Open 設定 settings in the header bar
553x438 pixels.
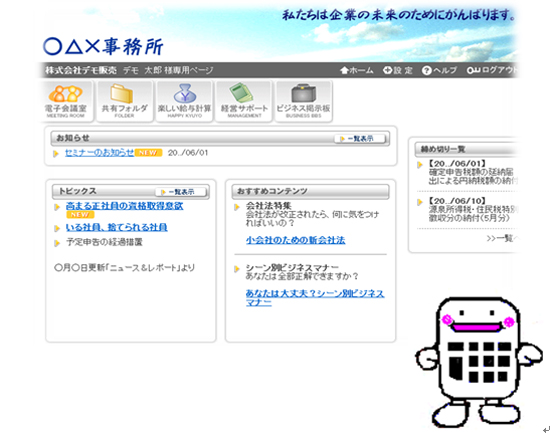pyautogui.click(x=397, y=70)
